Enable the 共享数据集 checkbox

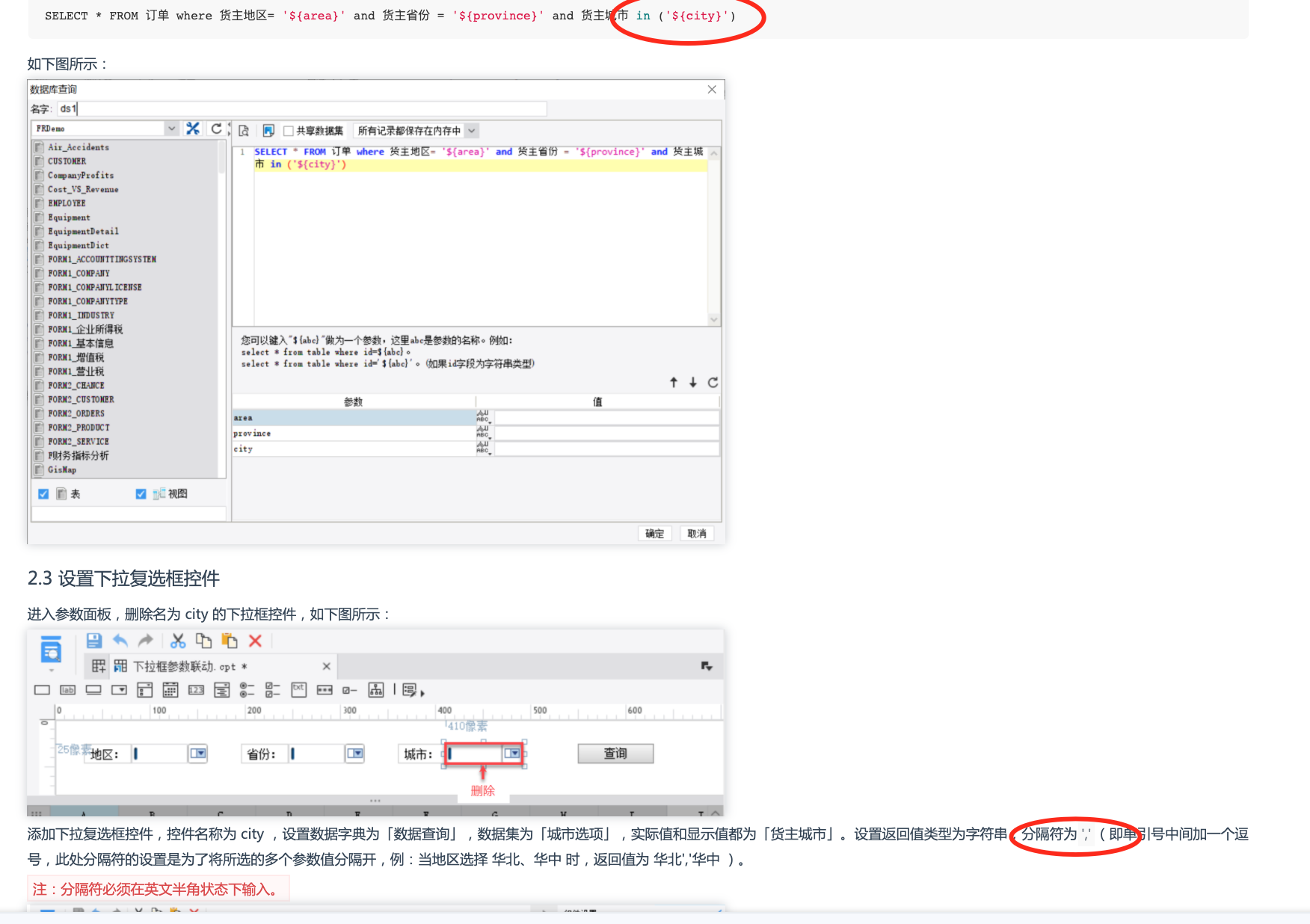coord(288,131)
